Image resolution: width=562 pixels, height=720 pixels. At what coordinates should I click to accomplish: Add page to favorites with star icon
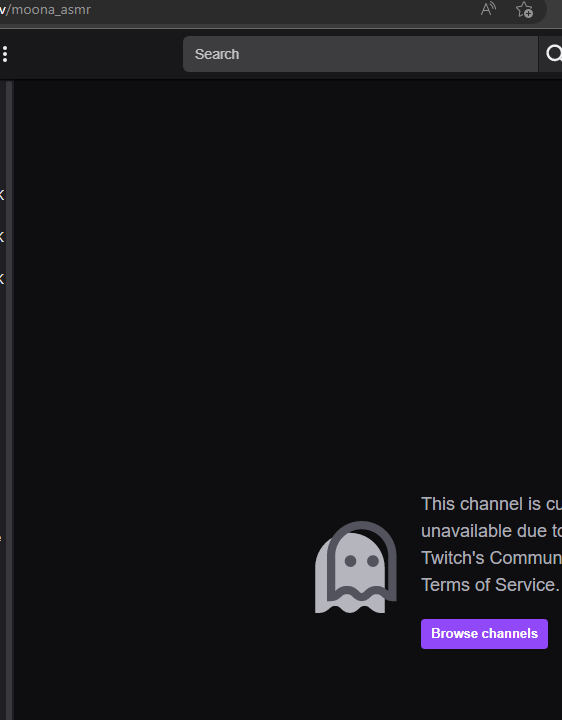tap(524, 9)
